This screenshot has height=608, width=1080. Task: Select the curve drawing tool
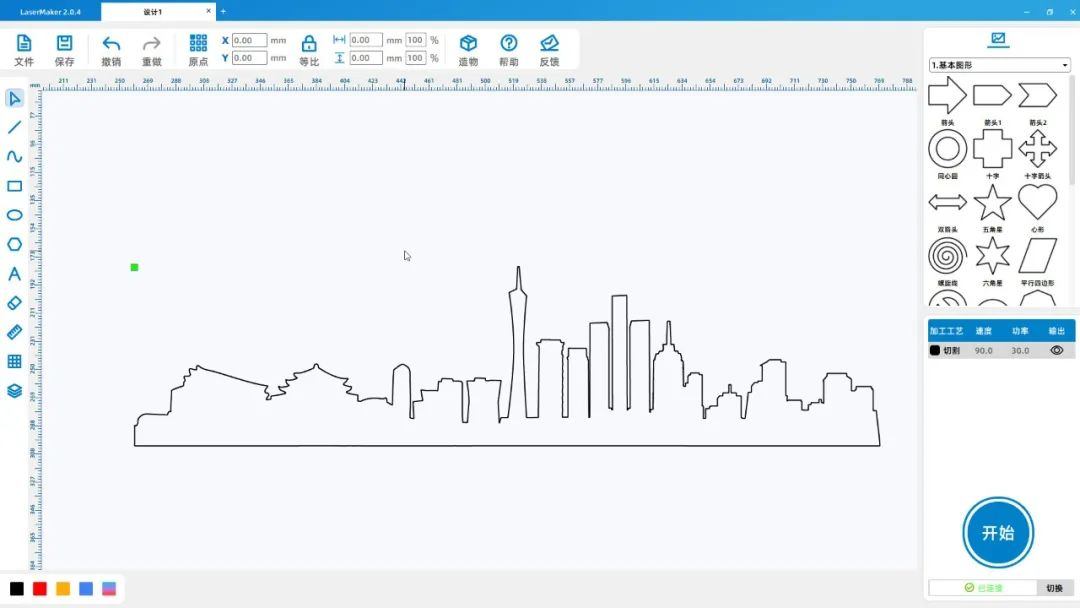[15, 156]
